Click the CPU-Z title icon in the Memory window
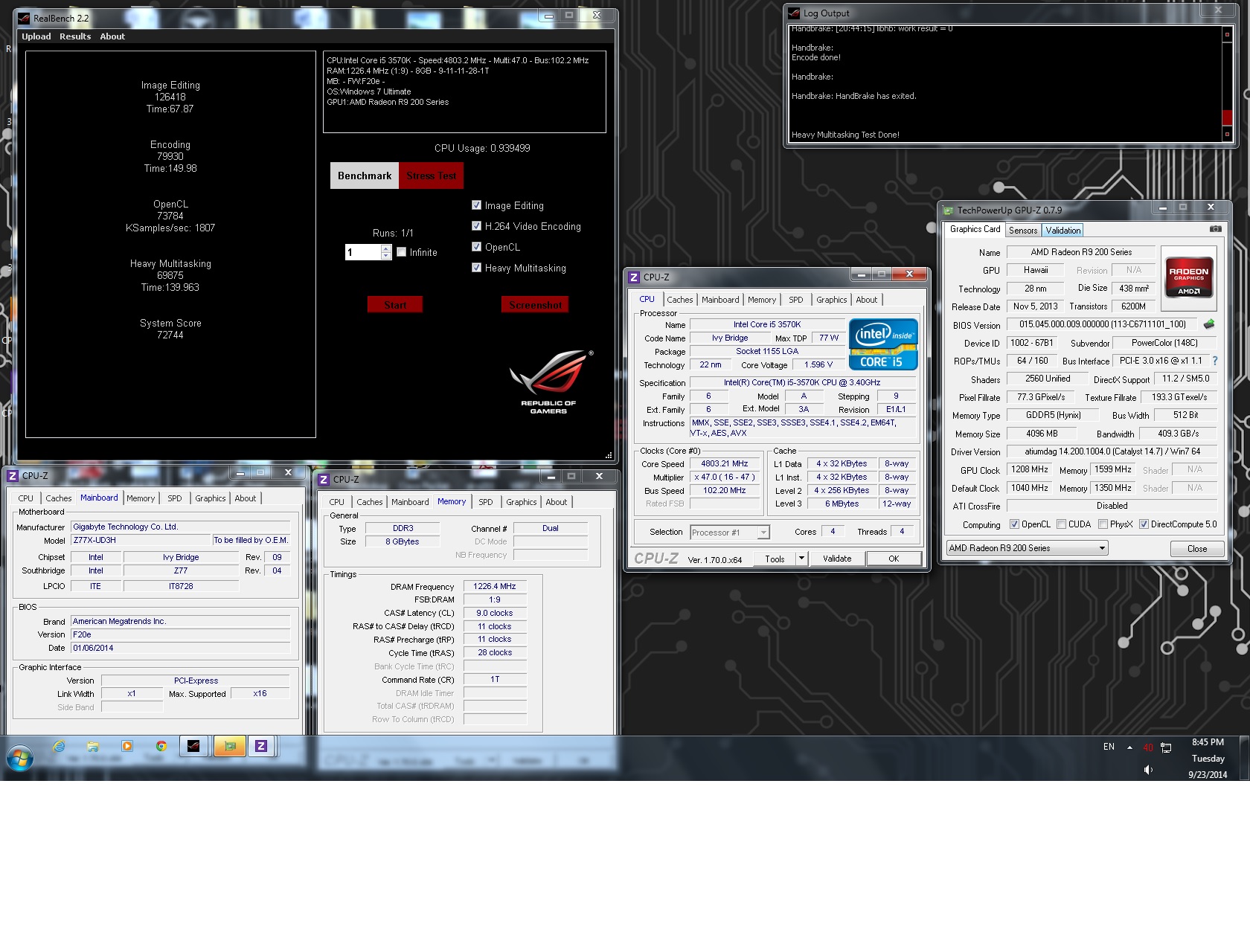This screenshot has height=952, width=1250. point(324,479)
